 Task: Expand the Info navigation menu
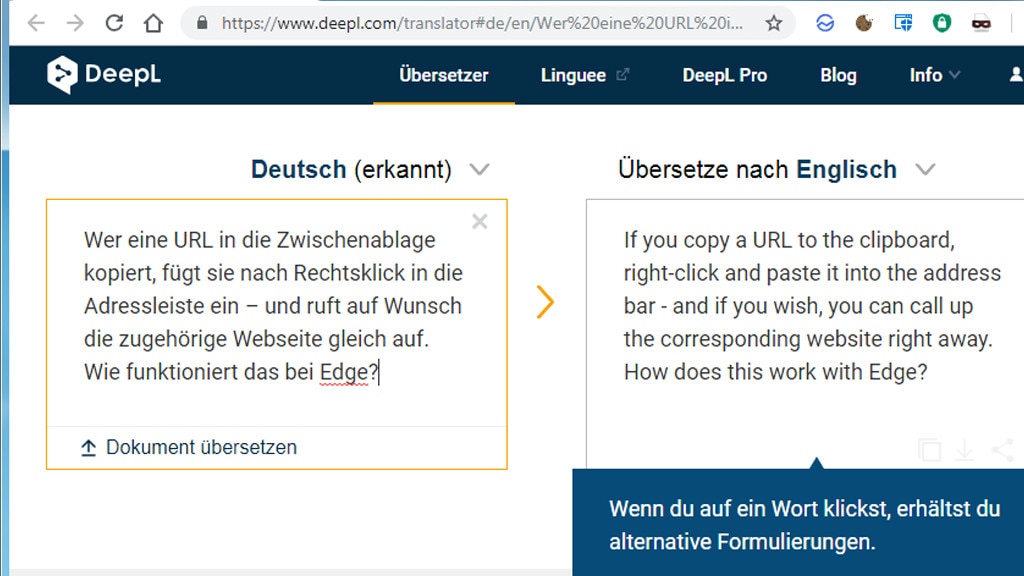[x=933, y=74]
